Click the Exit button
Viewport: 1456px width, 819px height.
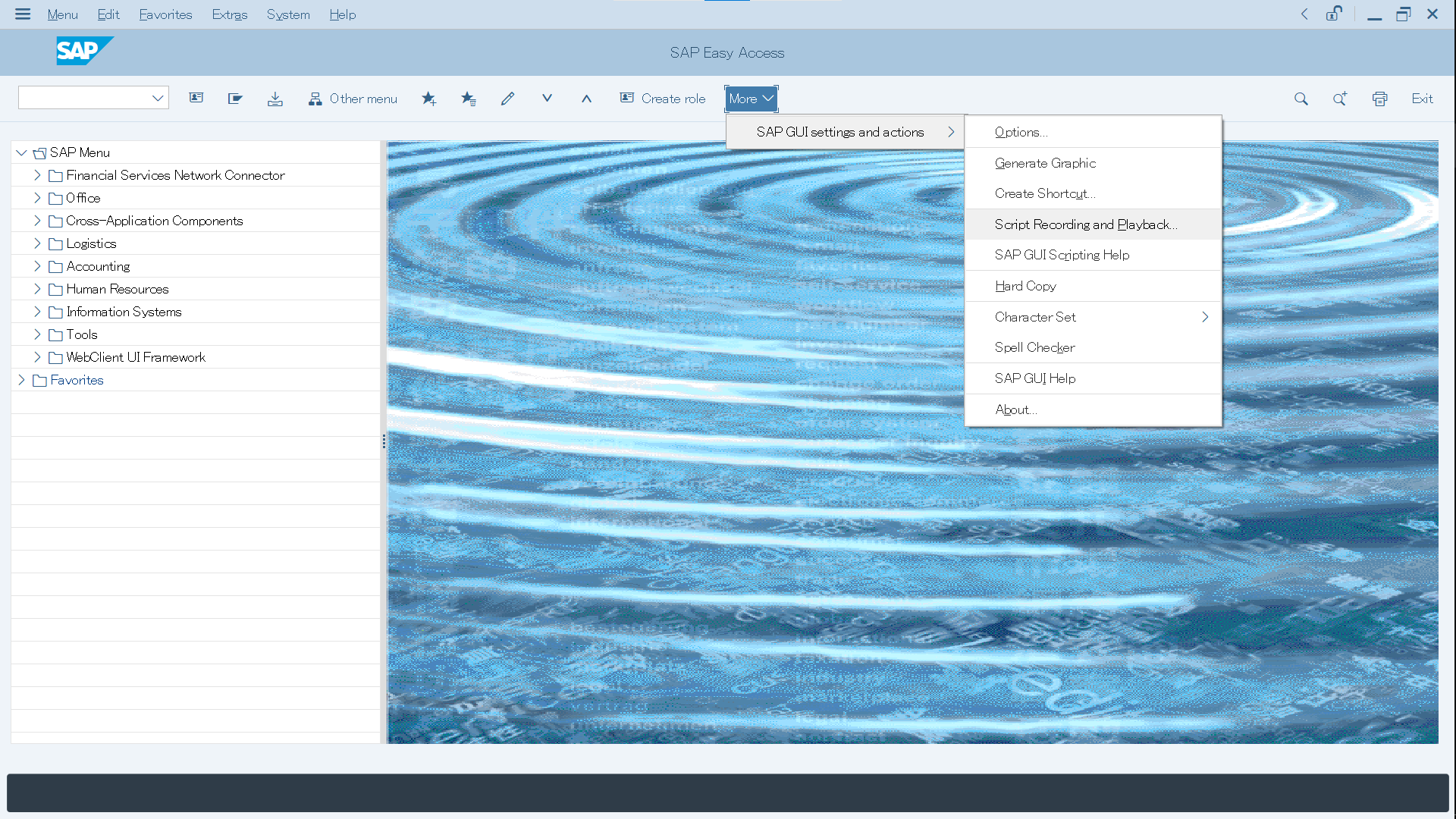(1422, 99)
